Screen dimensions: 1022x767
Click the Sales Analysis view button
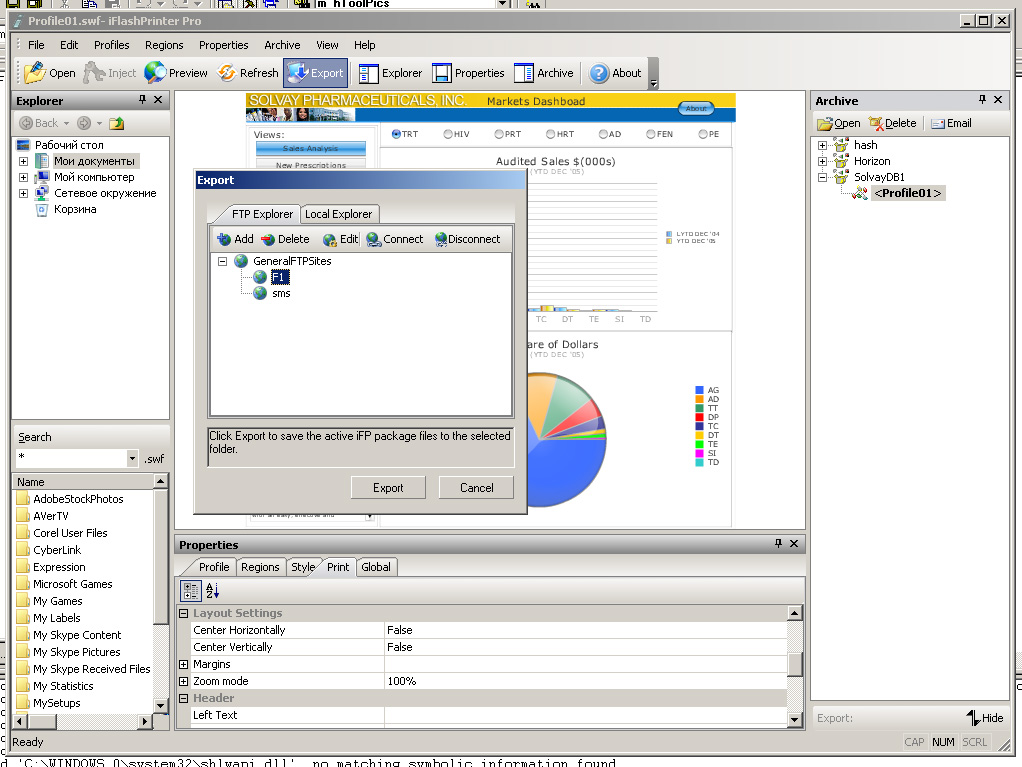click(310, 149)
